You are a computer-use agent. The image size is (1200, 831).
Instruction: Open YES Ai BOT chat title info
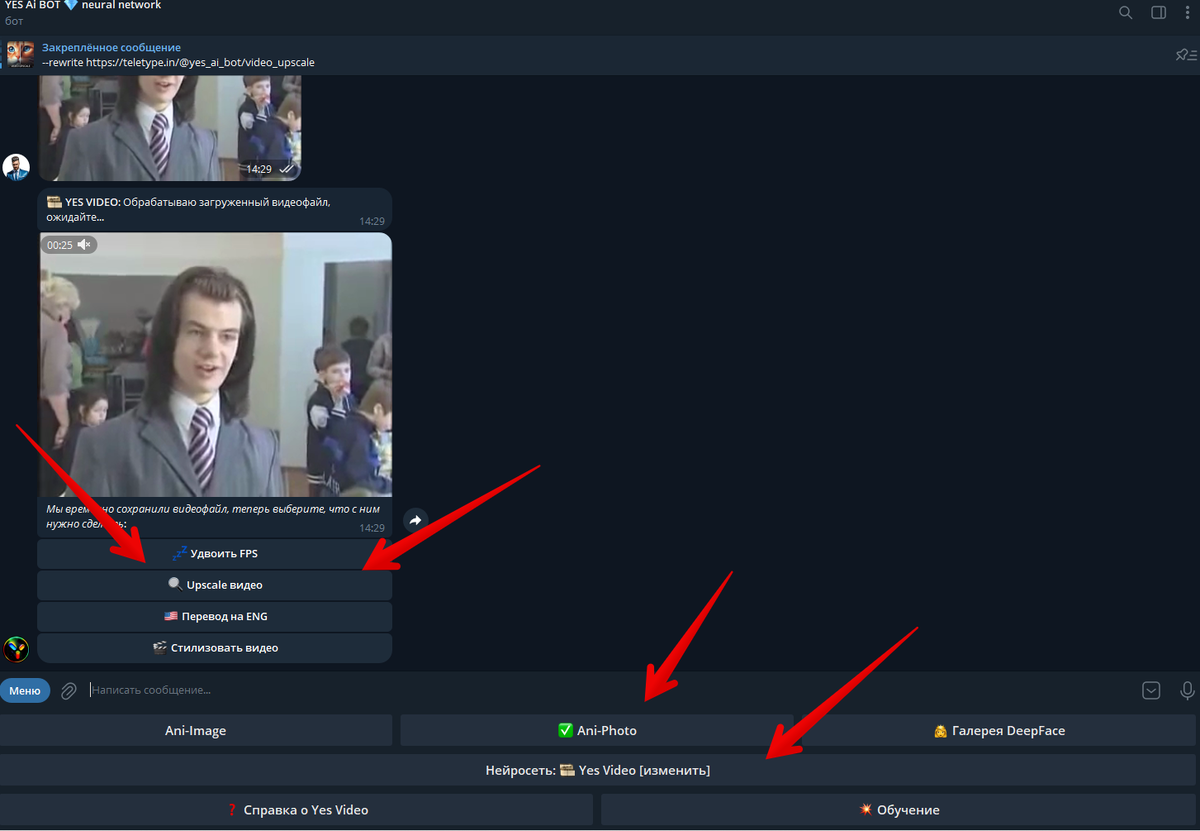(83, 5)
